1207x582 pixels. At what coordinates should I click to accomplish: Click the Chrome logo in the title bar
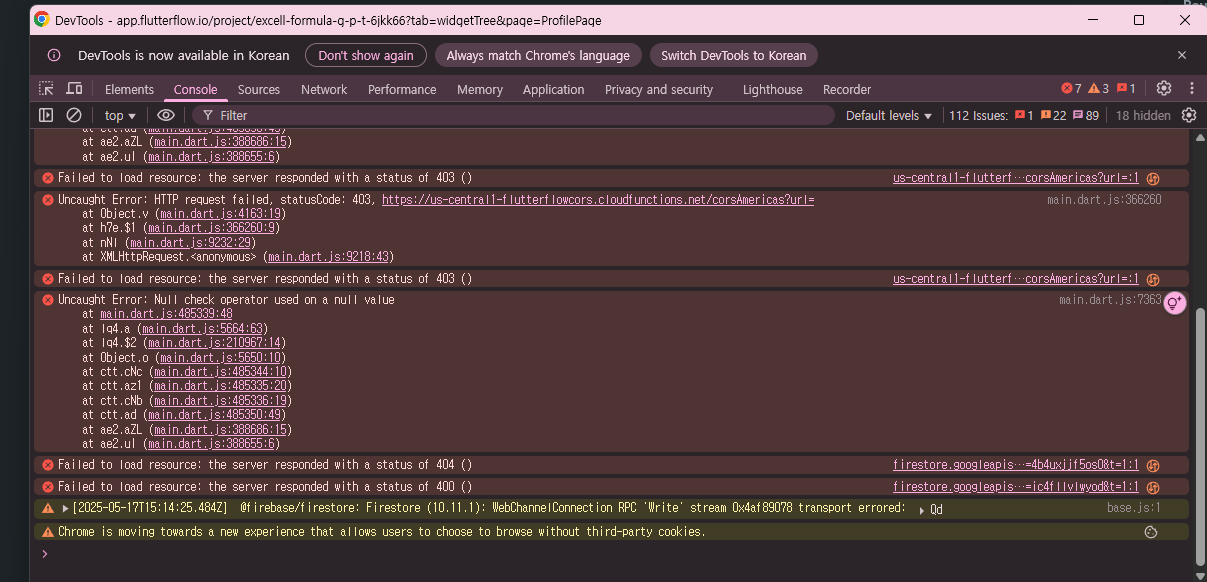(x=41, y=20)
